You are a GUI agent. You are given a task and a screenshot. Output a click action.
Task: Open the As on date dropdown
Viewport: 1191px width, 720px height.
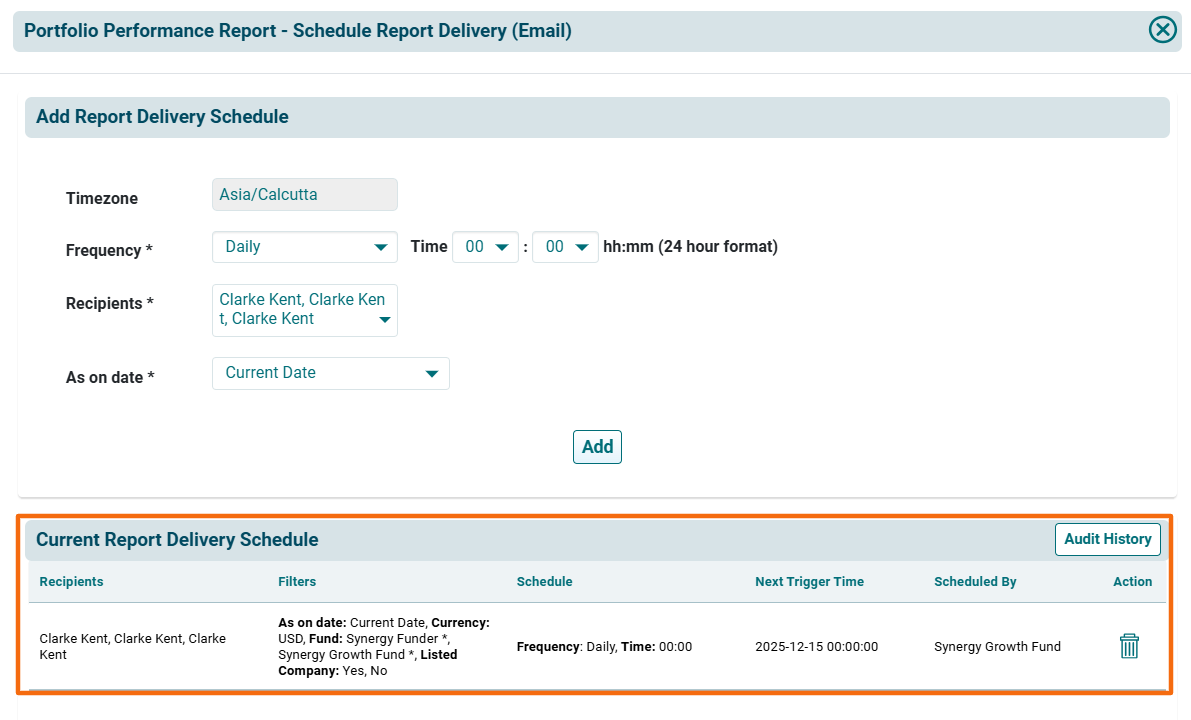pos(330,373)
